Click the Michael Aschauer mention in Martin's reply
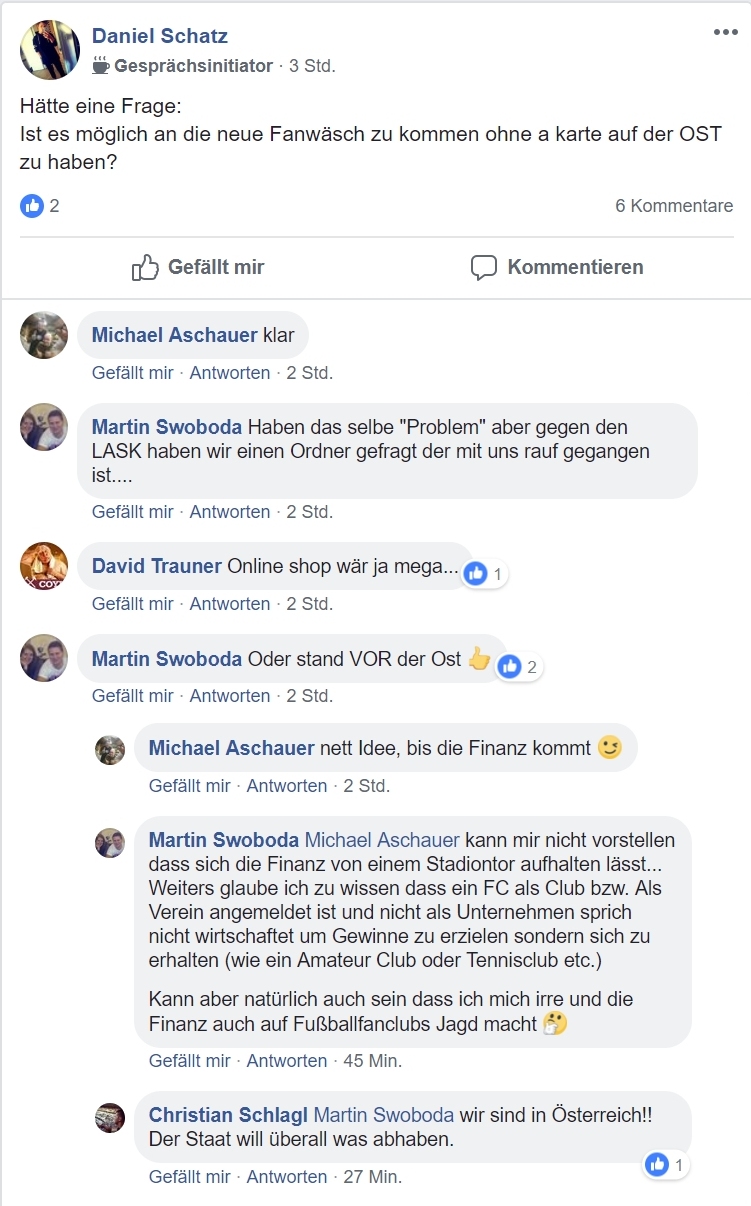 pos(382,840)
